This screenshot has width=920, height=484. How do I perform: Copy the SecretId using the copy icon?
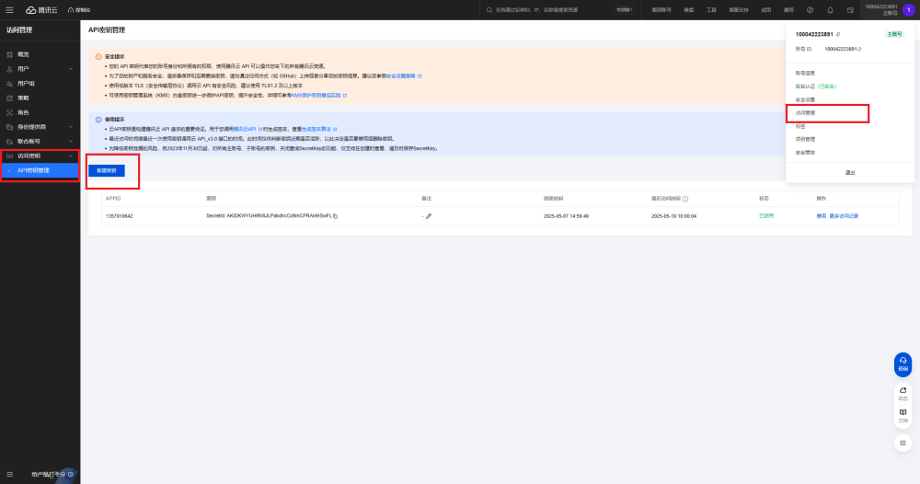335,216
